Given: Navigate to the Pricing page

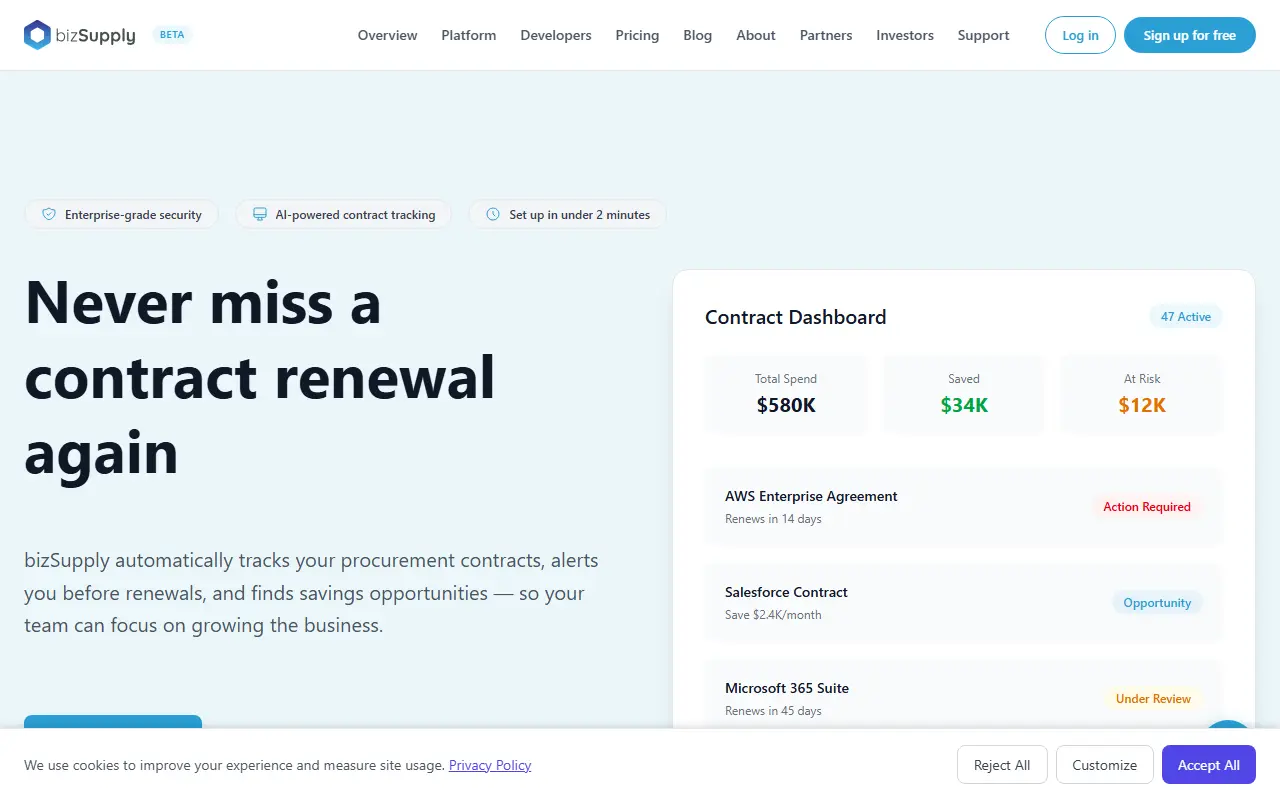Looking at the screenshot, I should click(x=637, y=35).
